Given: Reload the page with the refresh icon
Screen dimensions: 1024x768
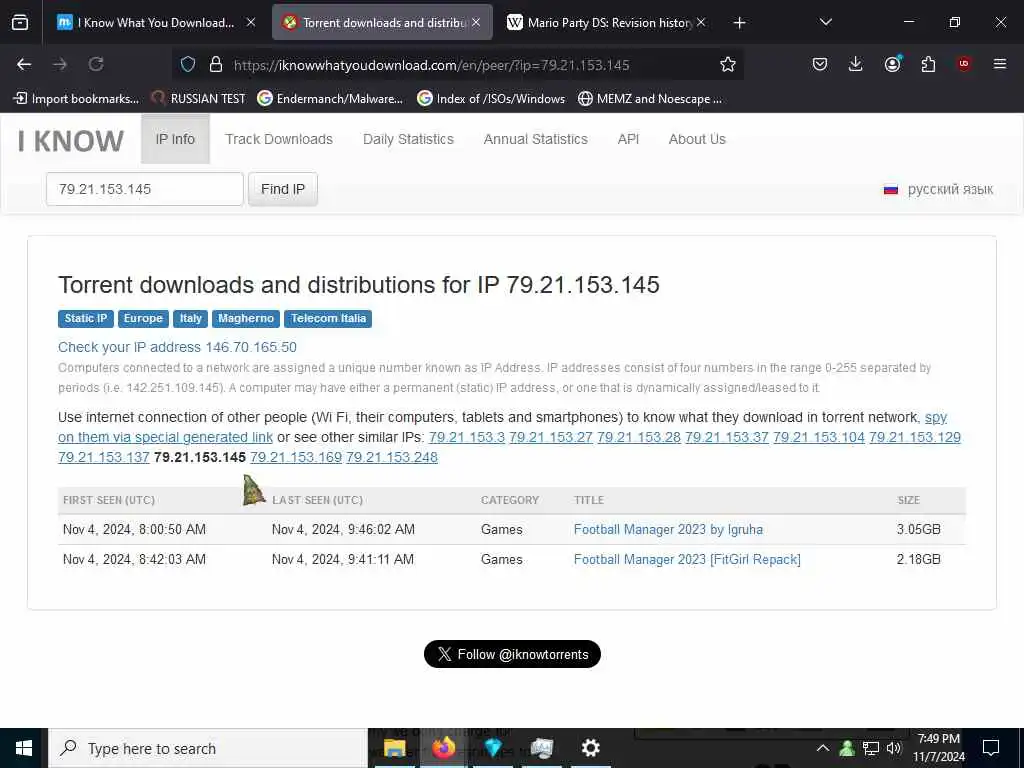Looking at the screenshot, I should tap(96, 64).
